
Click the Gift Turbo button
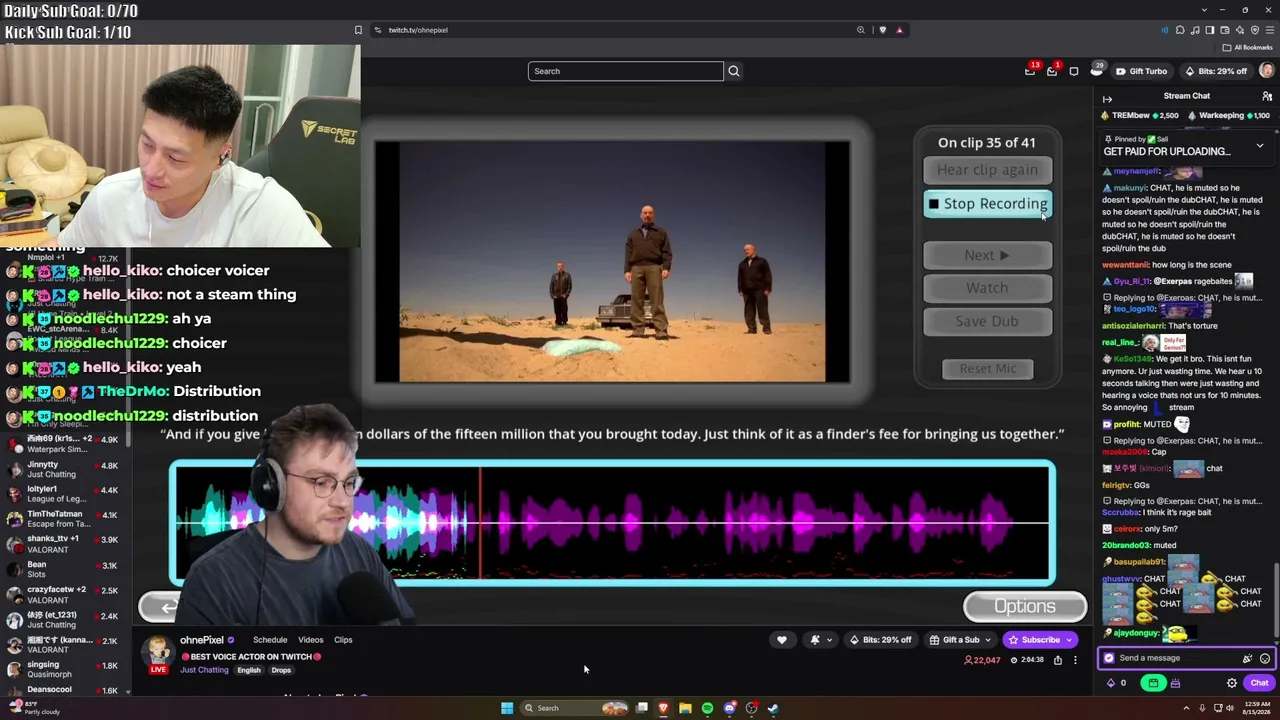1141,71
